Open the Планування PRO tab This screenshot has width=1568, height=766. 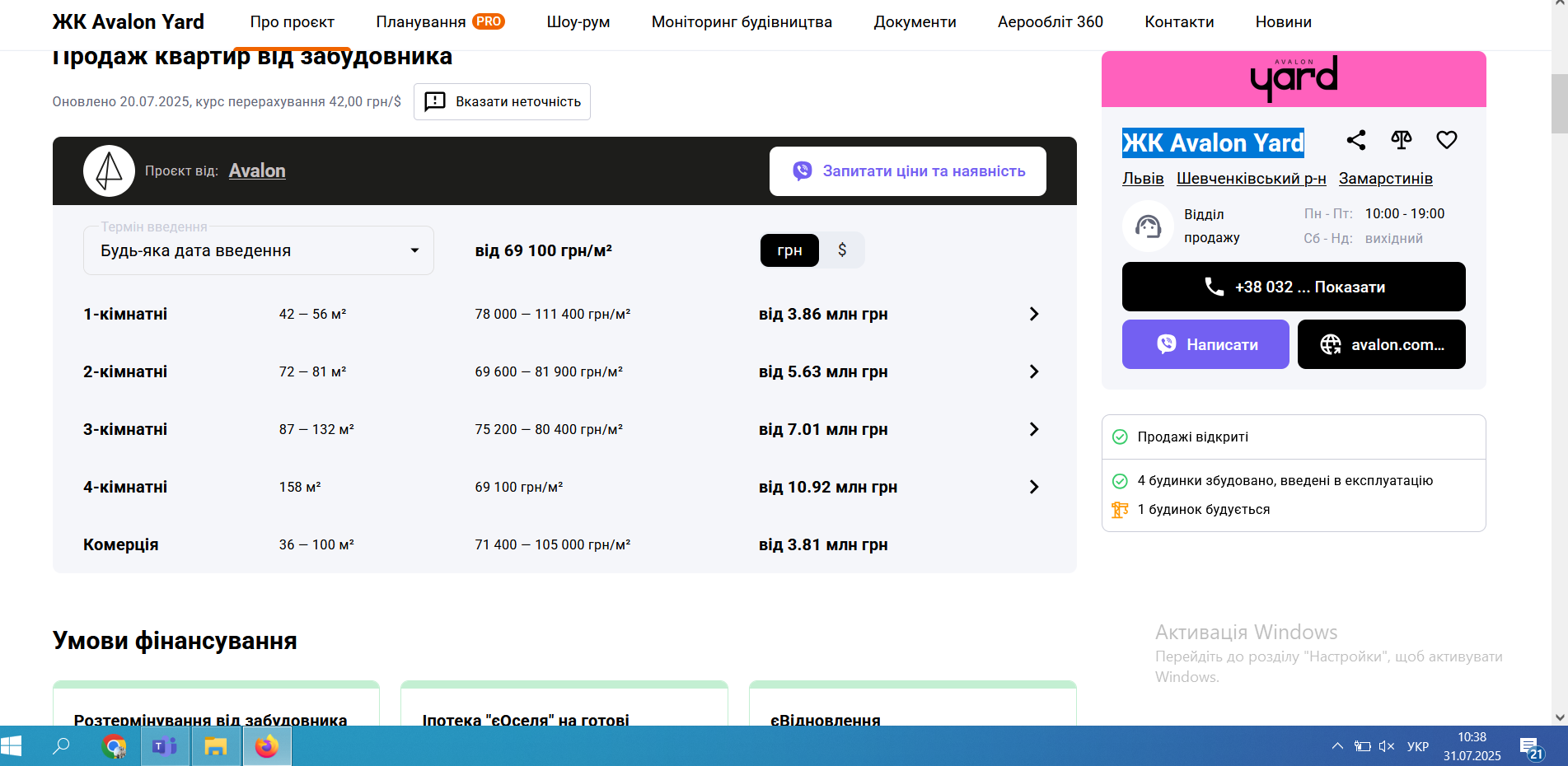click(440, 22)
